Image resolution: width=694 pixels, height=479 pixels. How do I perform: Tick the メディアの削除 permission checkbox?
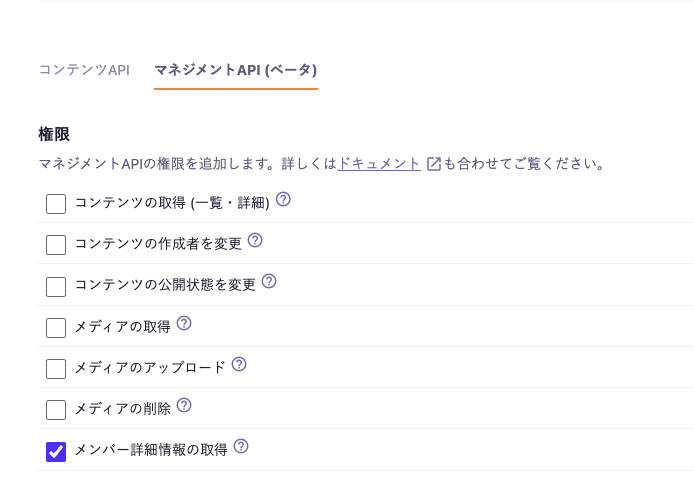click(56, 410)
